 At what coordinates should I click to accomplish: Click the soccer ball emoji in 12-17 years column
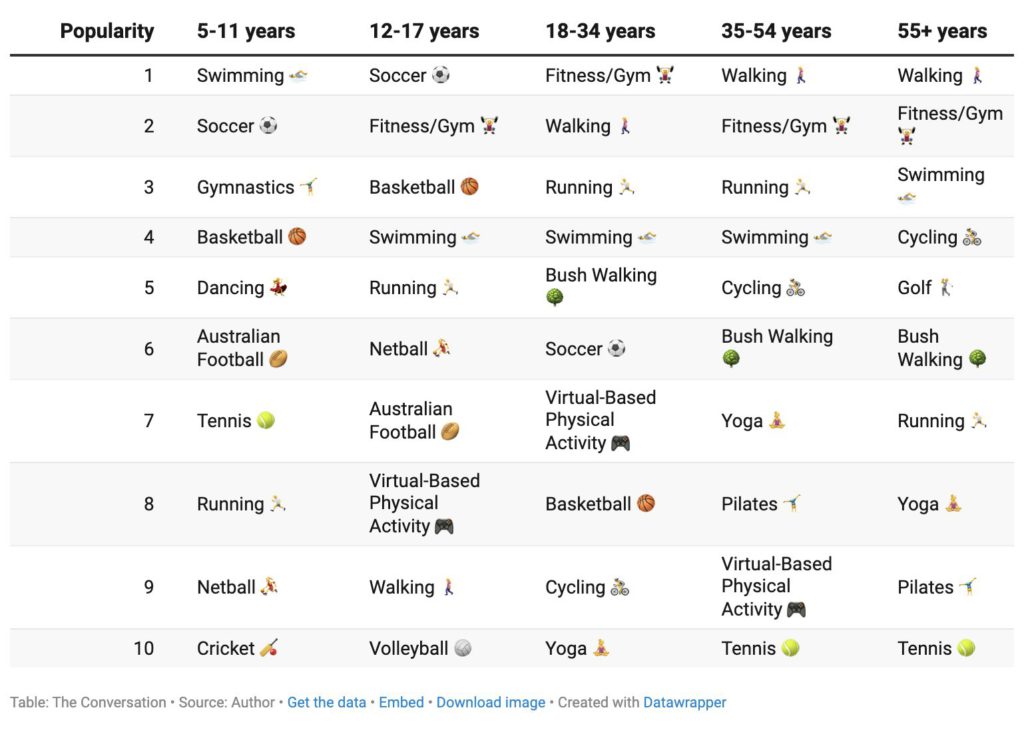coord(441,76)
